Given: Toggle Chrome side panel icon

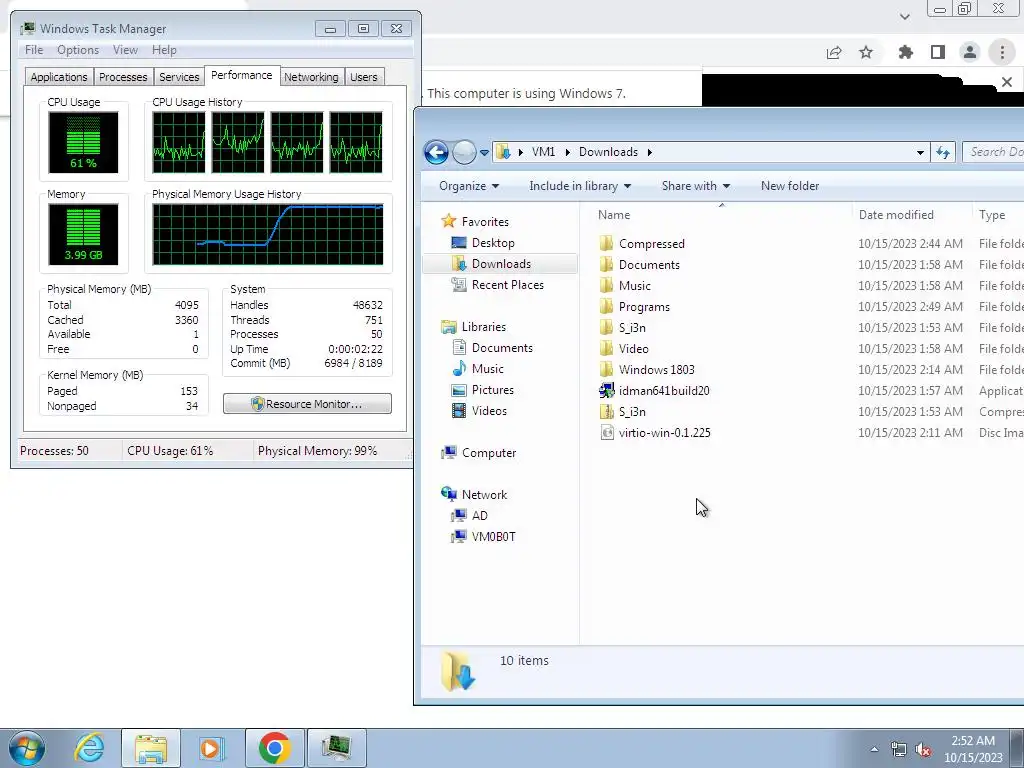Looking at the screenshot, I should coord(938,52).
